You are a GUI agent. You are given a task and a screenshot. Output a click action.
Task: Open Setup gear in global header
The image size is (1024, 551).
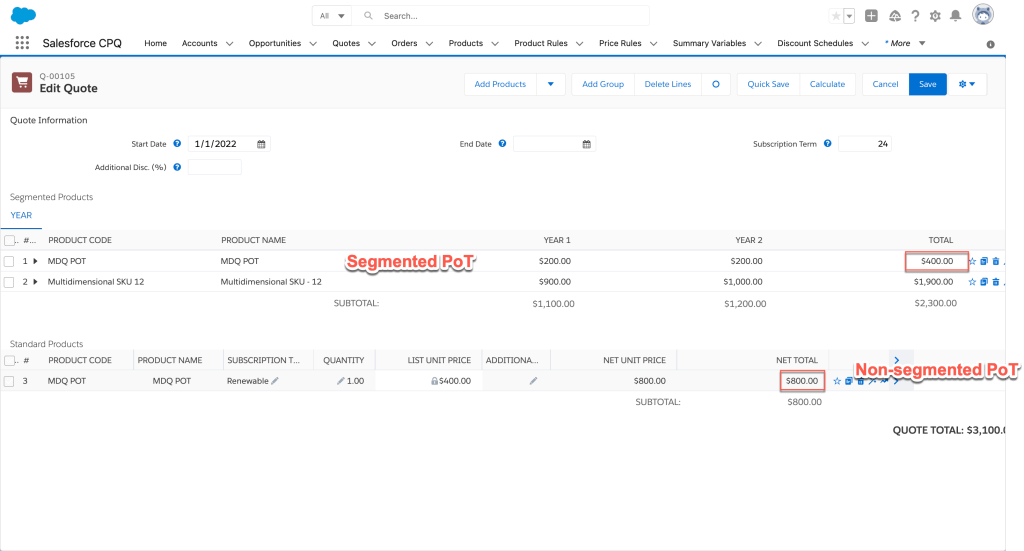(x=935, y=16)
